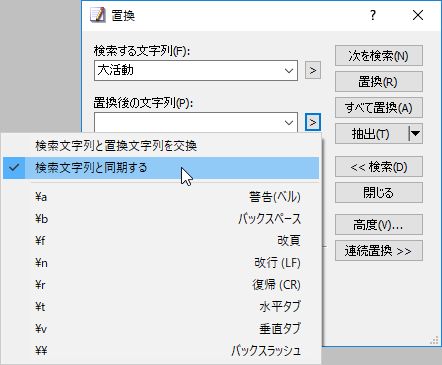Screen dimensions: 442x365
Task: Insert ¥t 水平タブ escape sequence
Action: [x=161, y=307]
